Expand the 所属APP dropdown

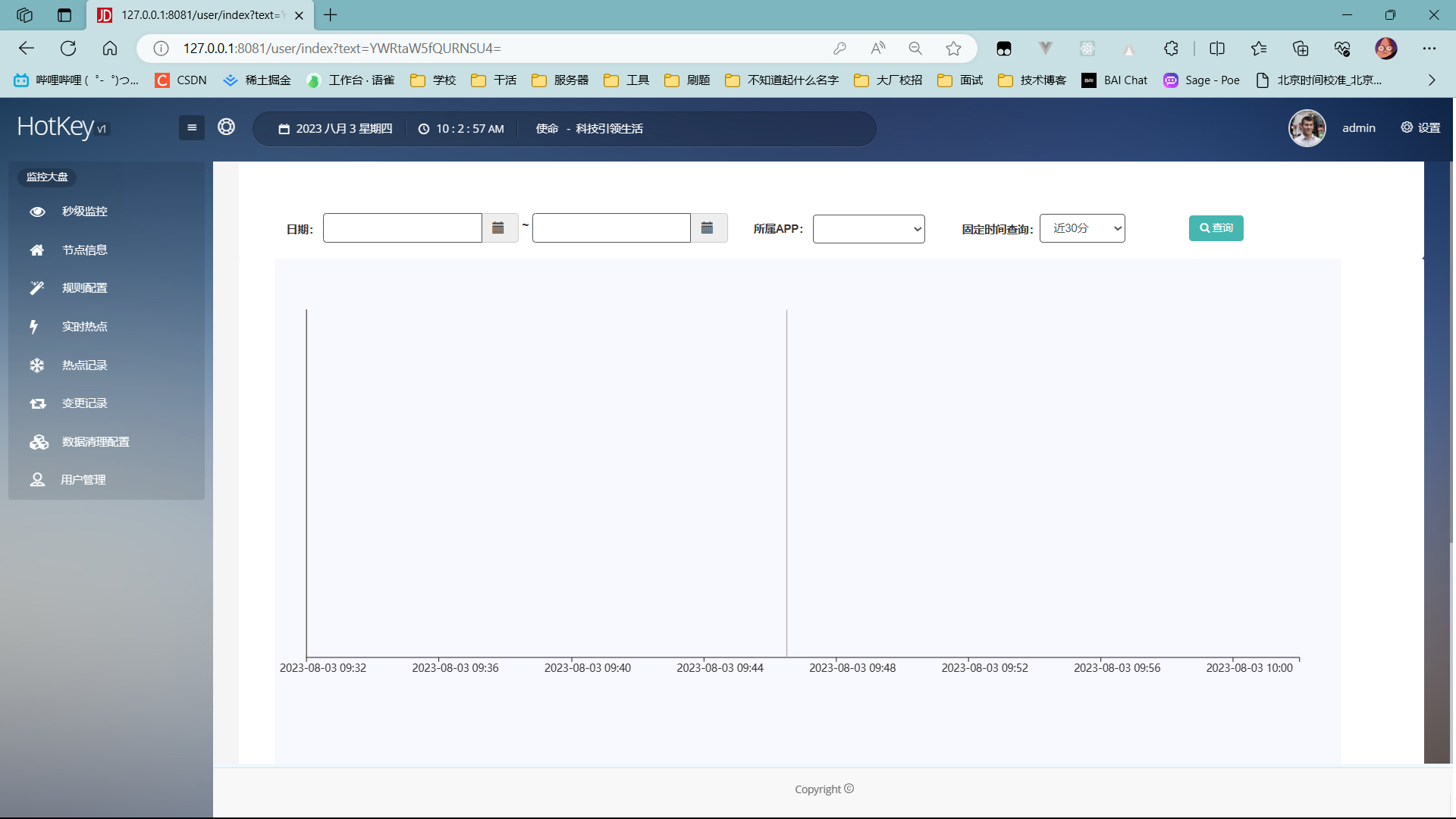[868, 229]
